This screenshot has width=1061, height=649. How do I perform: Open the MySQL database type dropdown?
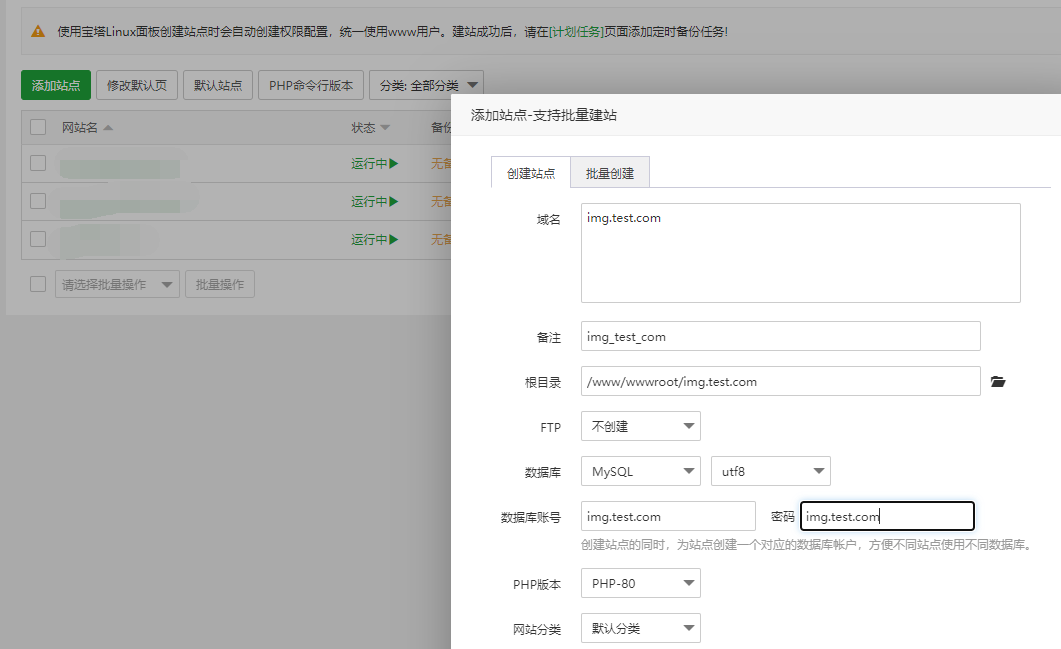point(640,471)
